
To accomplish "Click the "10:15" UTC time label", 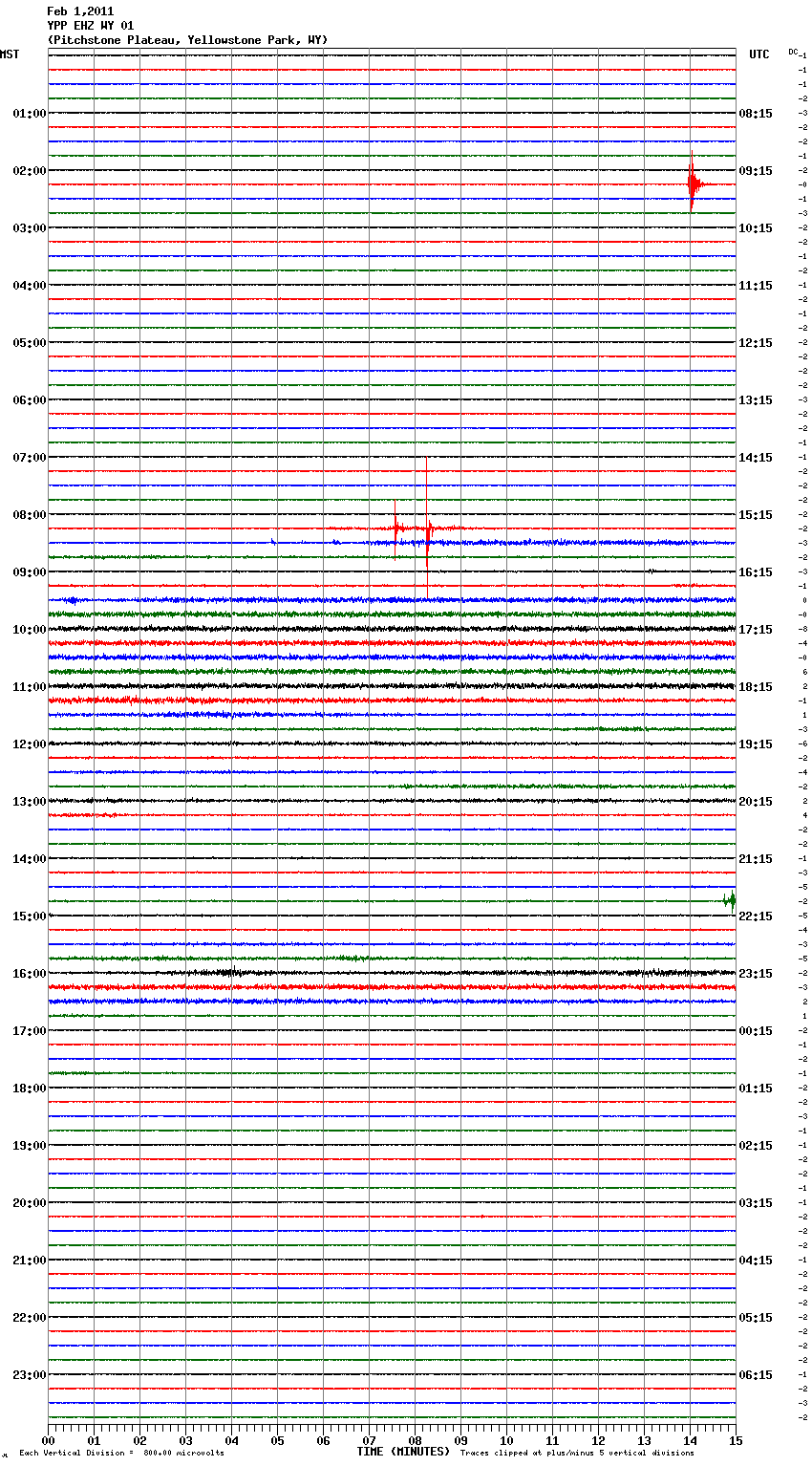I will (x=756, y=228).
